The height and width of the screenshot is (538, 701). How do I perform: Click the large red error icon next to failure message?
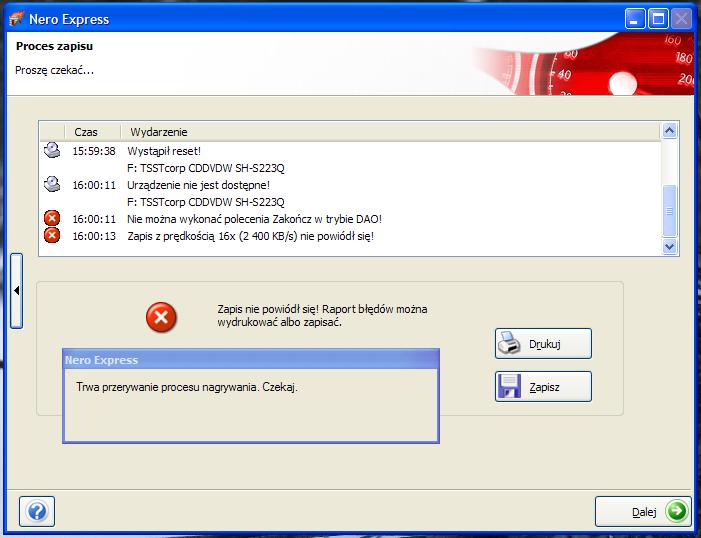[161, 318]
